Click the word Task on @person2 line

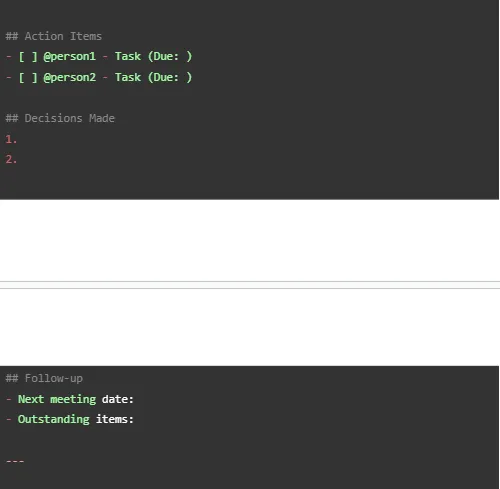(128, 77)
